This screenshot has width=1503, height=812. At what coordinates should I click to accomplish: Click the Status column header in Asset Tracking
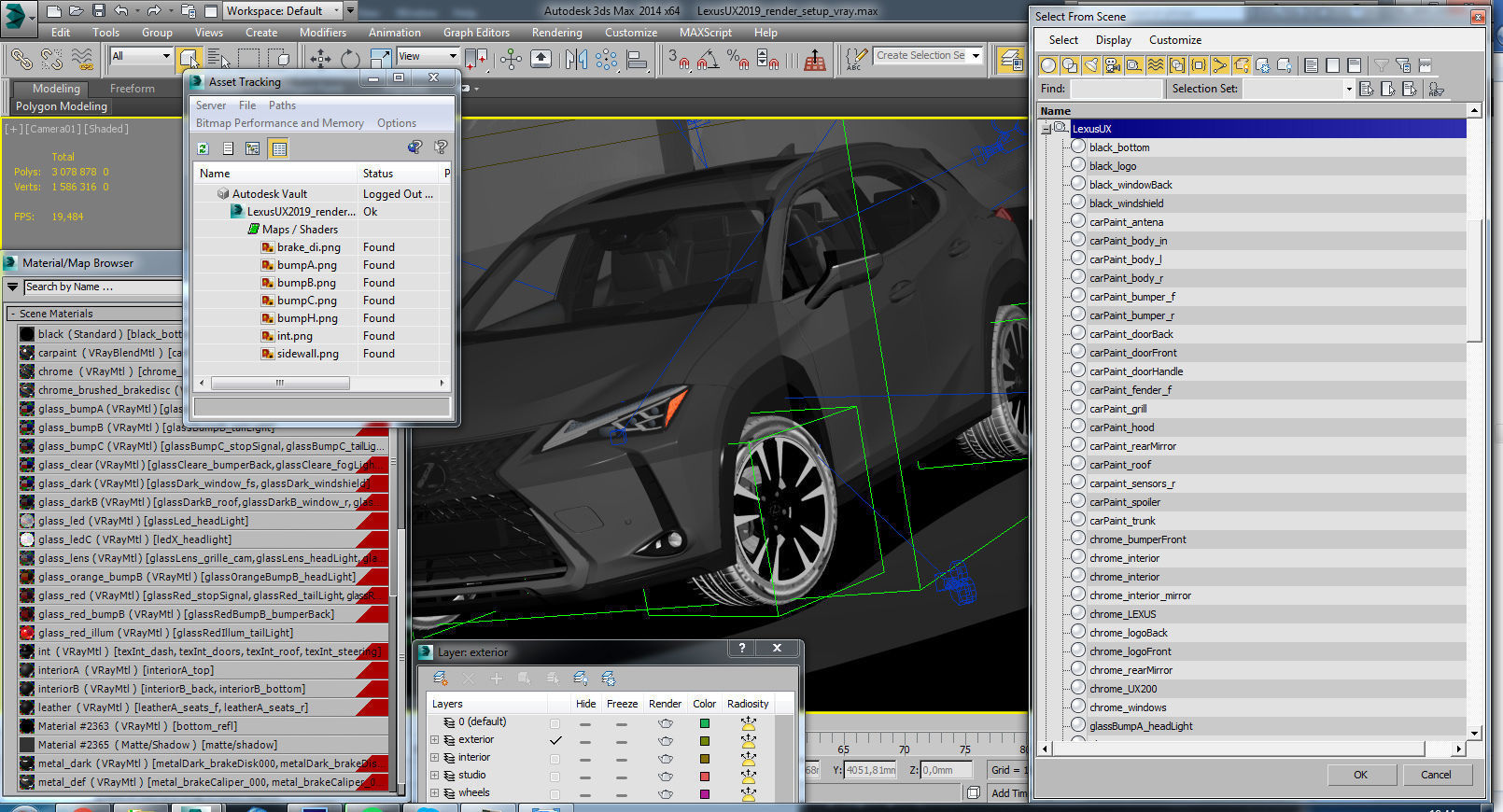tap(398, 174)
